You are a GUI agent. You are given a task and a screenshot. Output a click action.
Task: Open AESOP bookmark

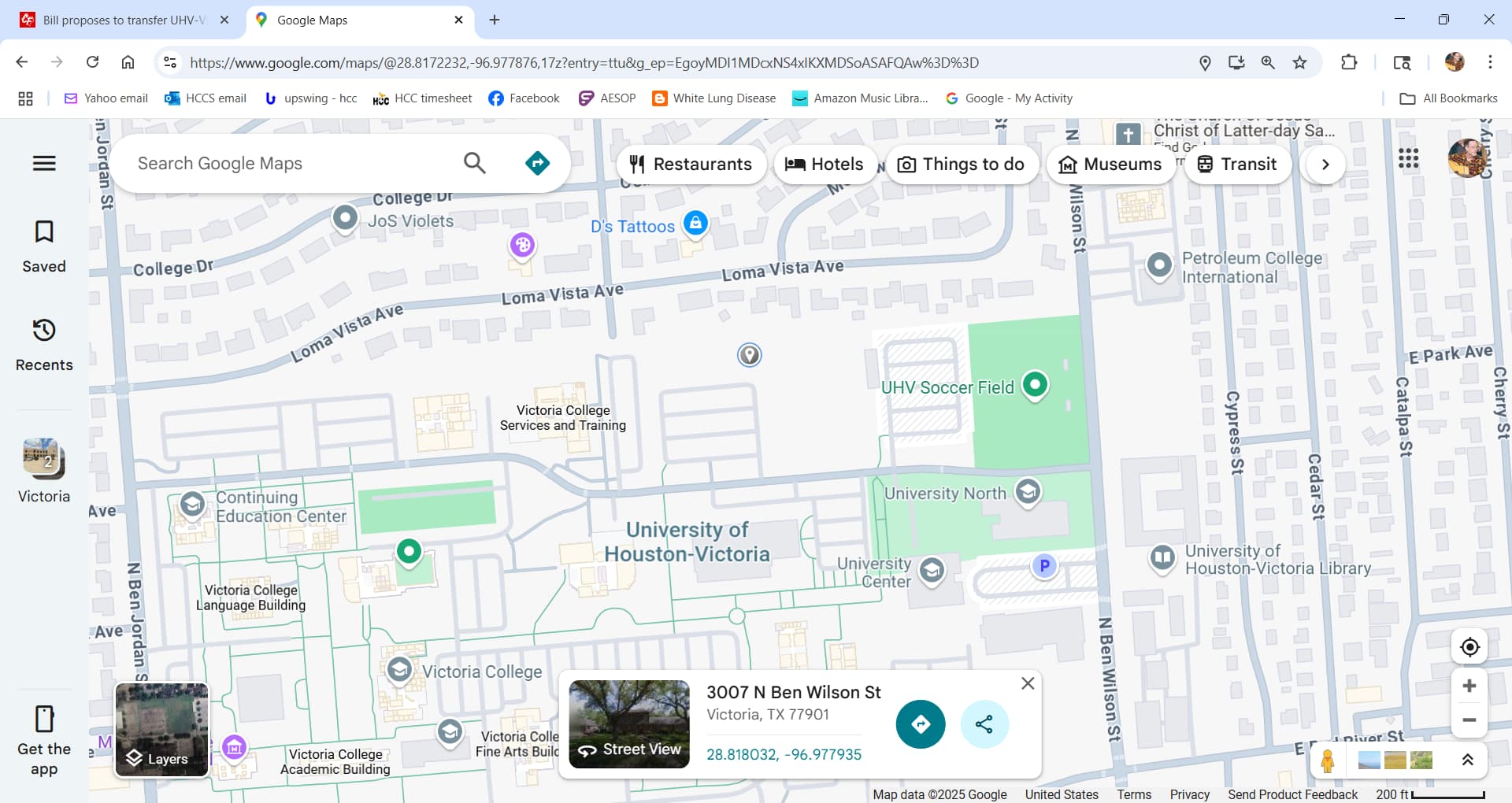click(x=607, y=98)
